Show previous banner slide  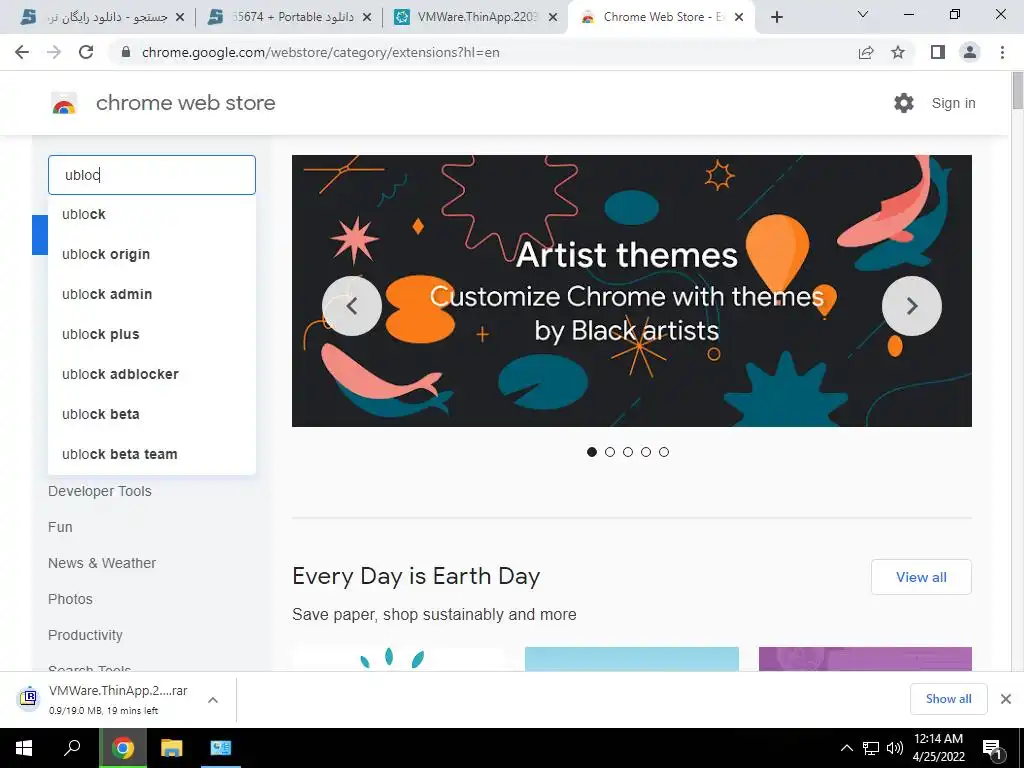(352, 306)
